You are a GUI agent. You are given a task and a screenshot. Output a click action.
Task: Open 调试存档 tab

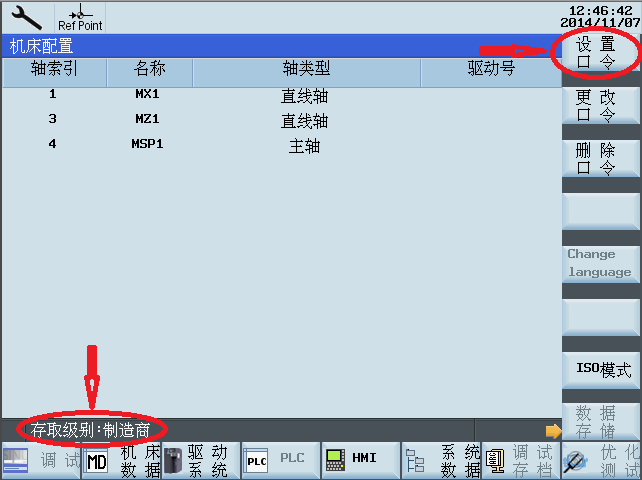tap(521, 460)
